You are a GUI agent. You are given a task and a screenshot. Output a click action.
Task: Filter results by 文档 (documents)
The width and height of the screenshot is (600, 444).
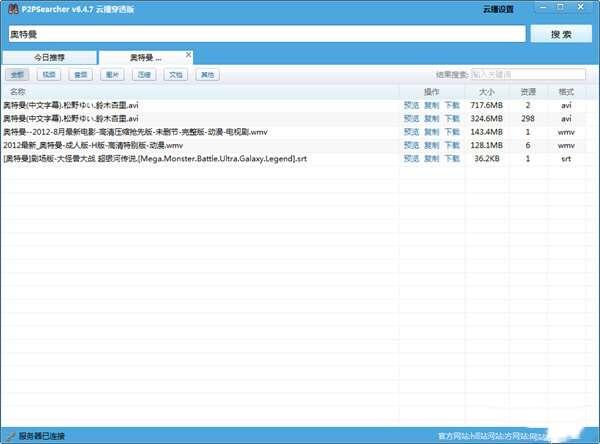[x=175, y=74]
